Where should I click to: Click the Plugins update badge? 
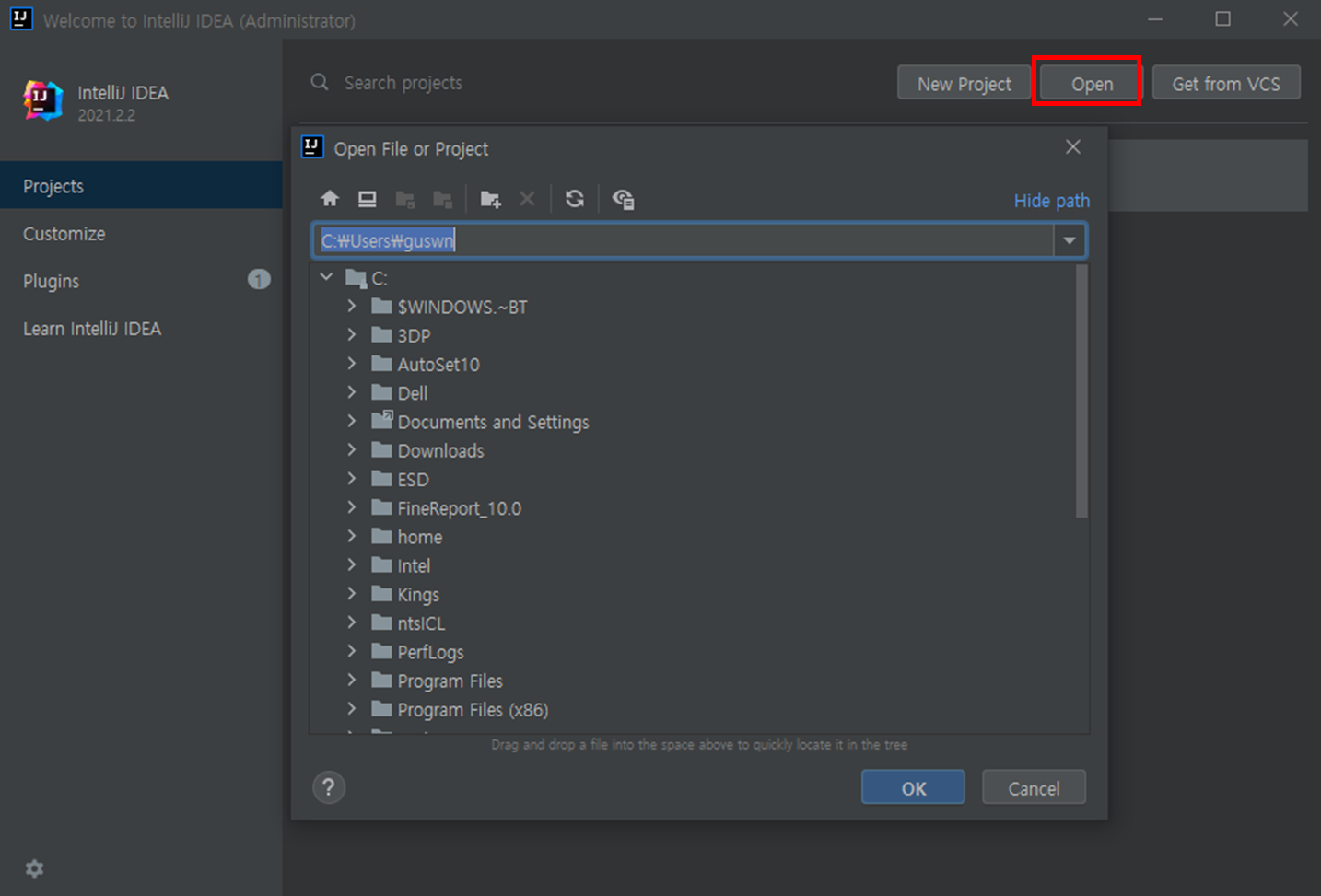tap(259, 280)
